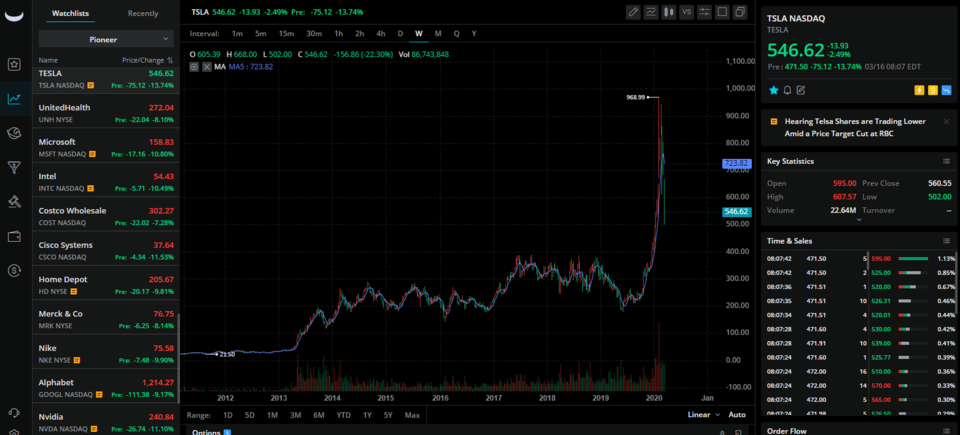This screenshot has height=435, width=960.
Task: Switch to the Watchlists tab
Action: point(70,13)
